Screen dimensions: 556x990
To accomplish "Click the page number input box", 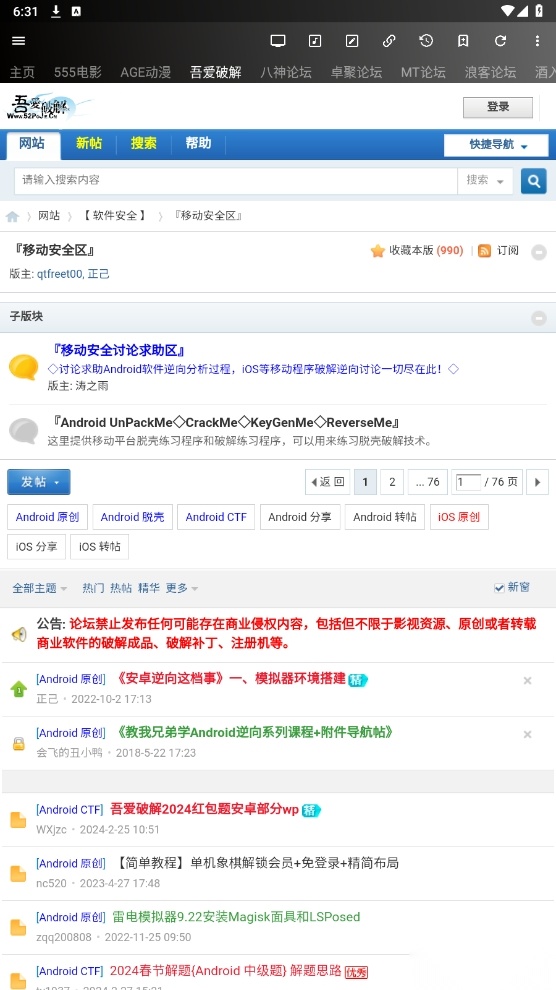I will tap(468, 482).
